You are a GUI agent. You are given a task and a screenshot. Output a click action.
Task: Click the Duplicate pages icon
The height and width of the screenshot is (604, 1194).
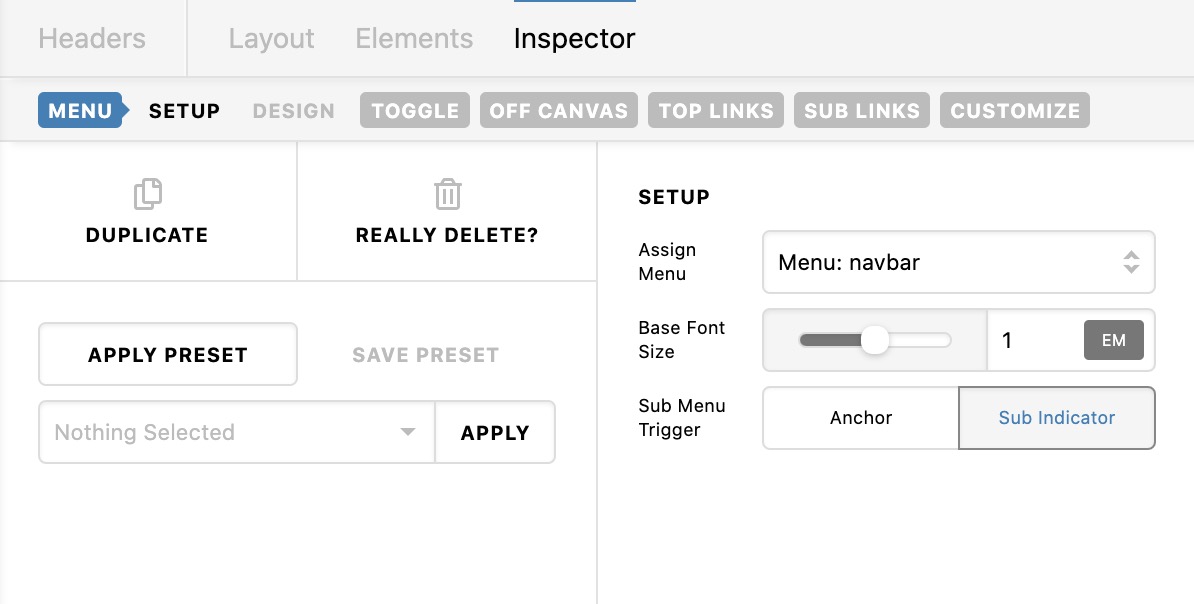point(148,194)
